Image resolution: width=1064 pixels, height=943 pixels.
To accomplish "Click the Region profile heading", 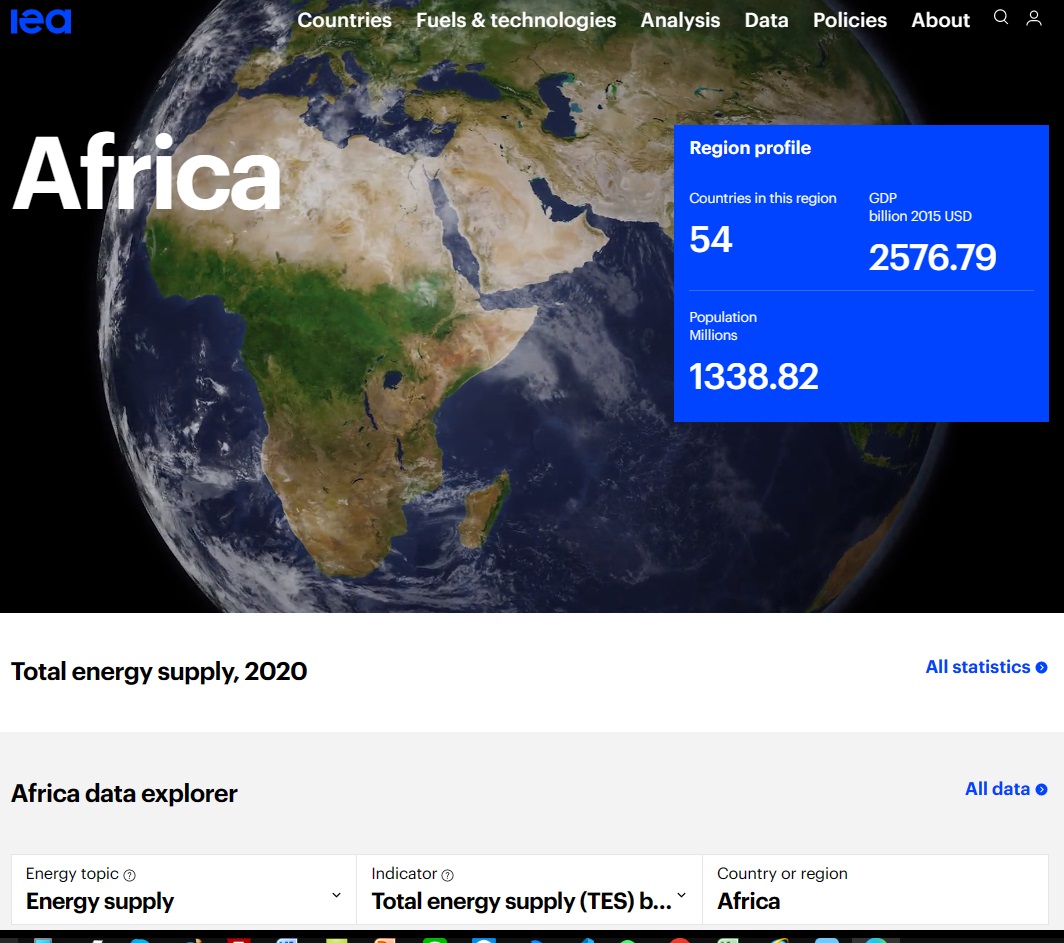I will [x=750, y=148].
